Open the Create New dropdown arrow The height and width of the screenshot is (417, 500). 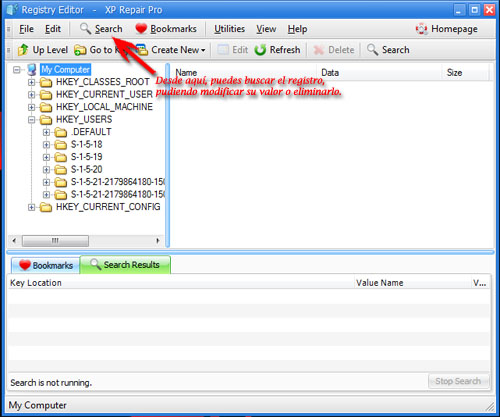pyautogui.click(x=203, y=50)
